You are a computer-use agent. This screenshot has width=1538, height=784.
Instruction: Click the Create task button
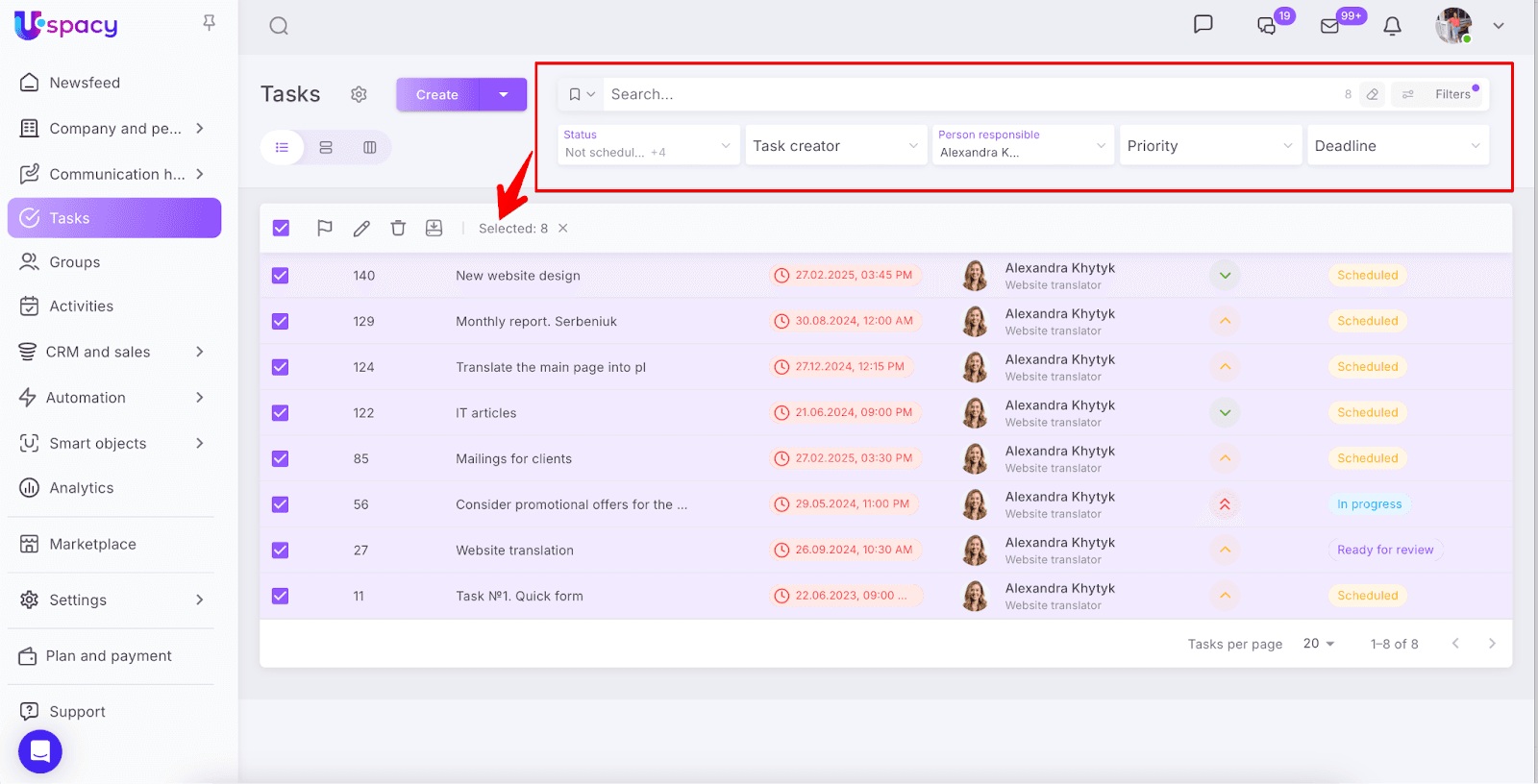tap(437, 94)
